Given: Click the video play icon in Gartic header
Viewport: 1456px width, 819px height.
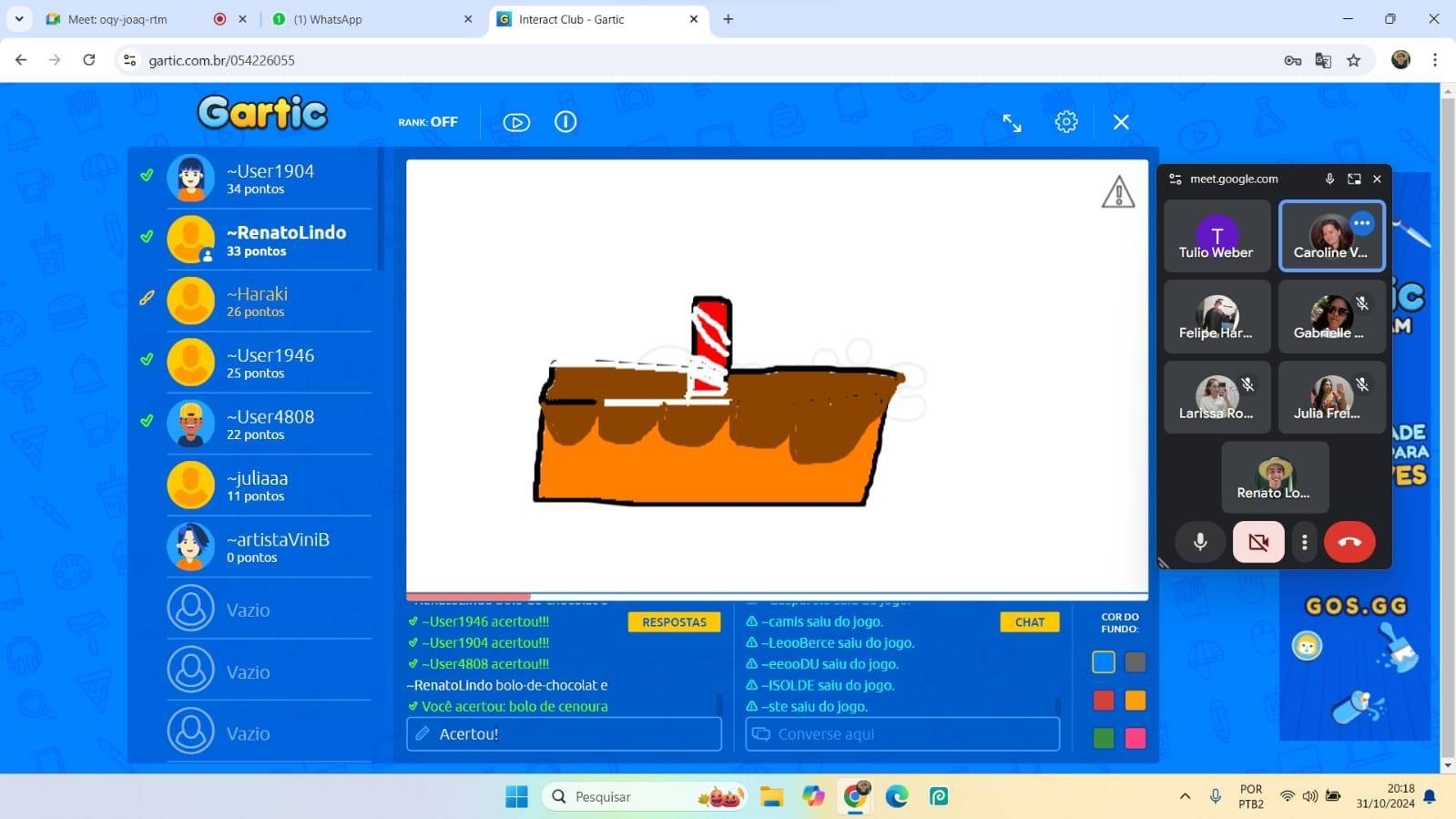Looking at the screenshot, I should click(x=516, y=122).
